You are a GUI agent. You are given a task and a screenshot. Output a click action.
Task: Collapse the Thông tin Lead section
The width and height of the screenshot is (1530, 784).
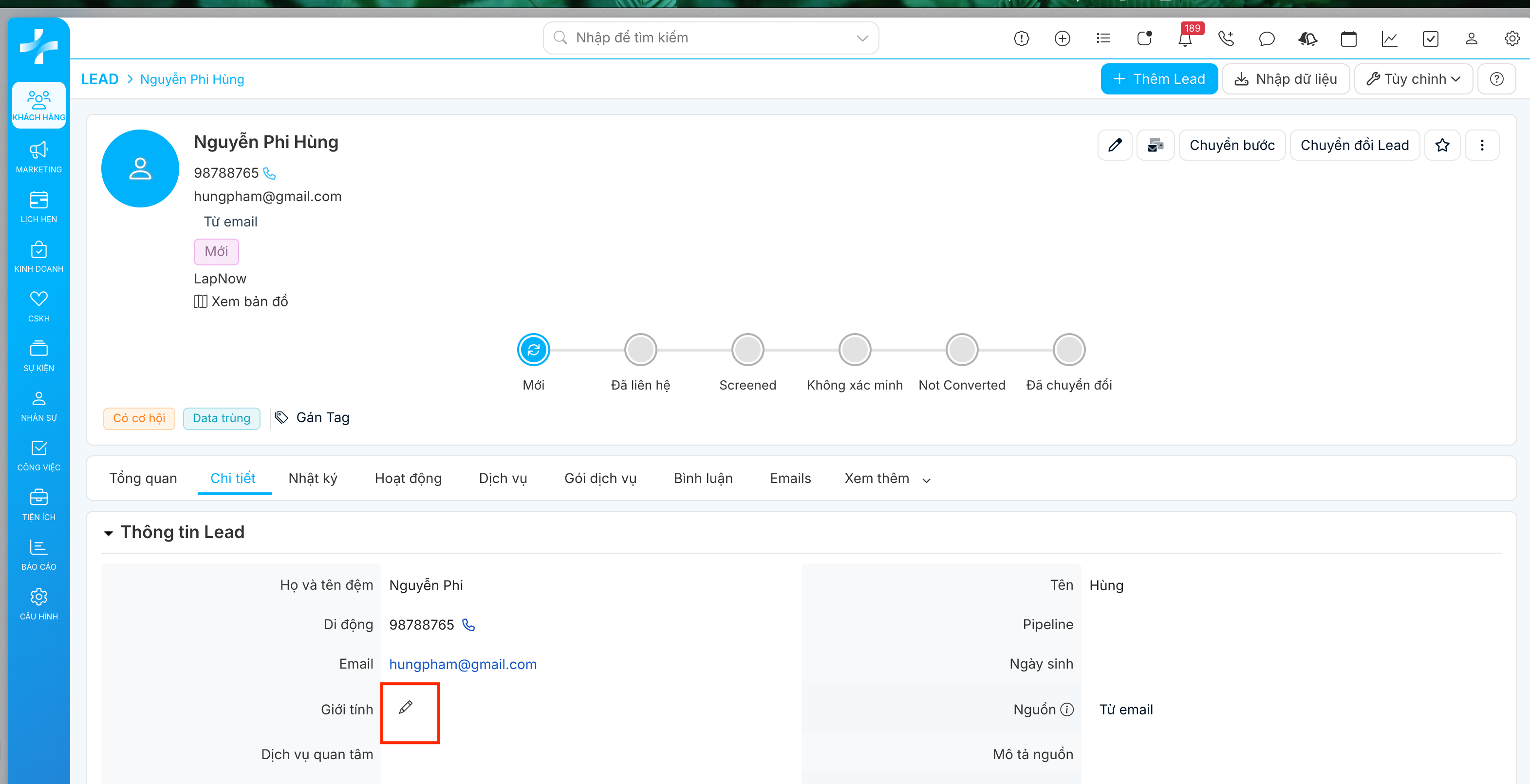109,533
